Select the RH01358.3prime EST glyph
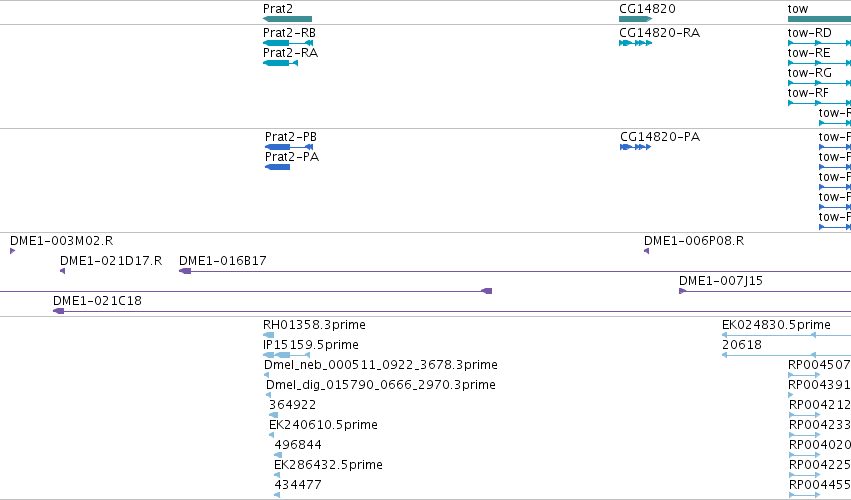Viewport: 851px width, 500px height. pyautogui.click(x=269, y=335)
